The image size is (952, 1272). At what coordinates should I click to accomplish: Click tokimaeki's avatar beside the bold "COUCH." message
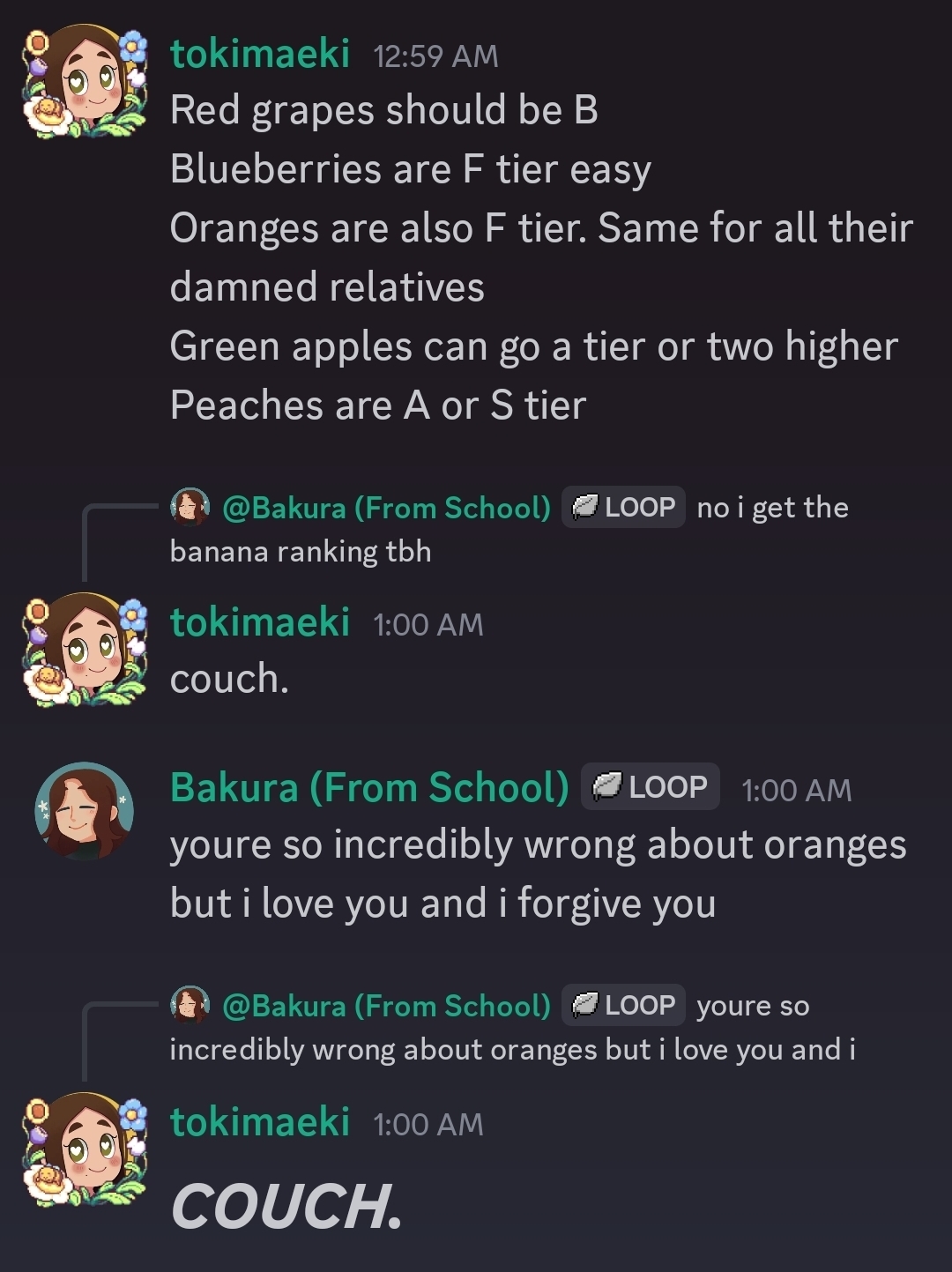(x=86, y=1149)
